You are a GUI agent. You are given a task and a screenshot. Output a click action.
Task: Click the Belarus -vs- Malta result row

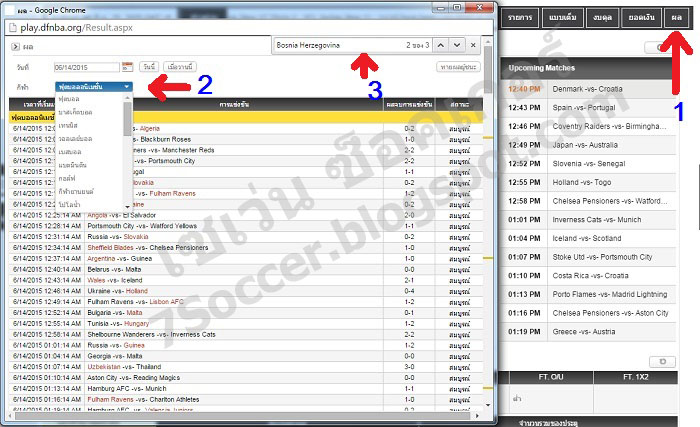[246, 269]
